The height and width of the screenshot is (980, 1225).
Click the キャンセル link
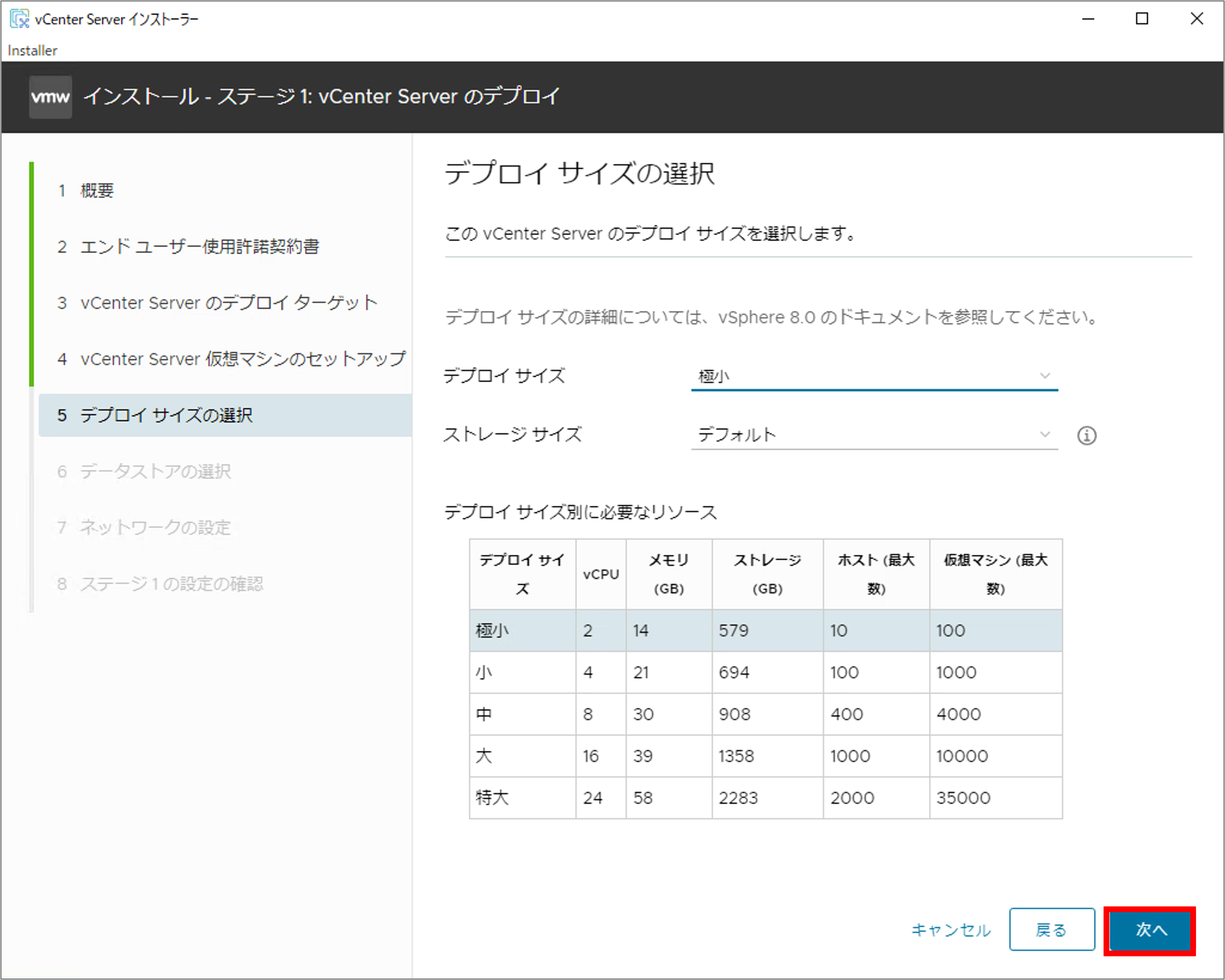click(951, 931)
